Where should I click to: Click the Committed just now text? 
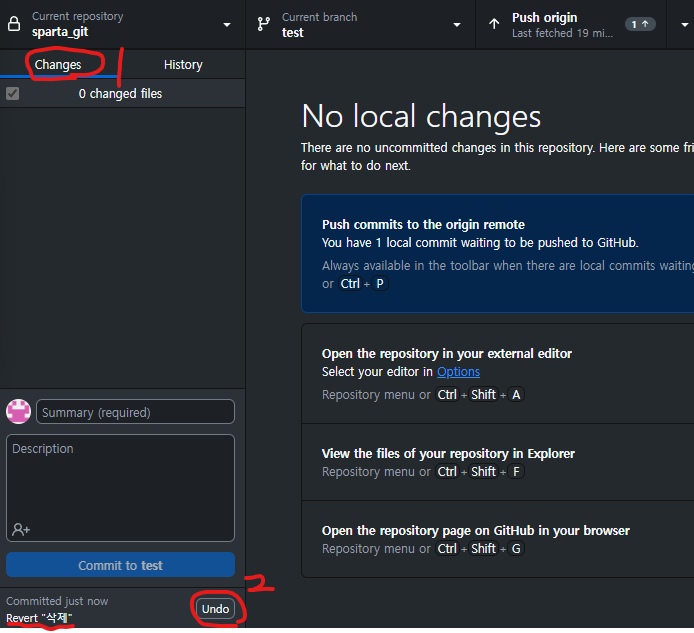point(57,601)
